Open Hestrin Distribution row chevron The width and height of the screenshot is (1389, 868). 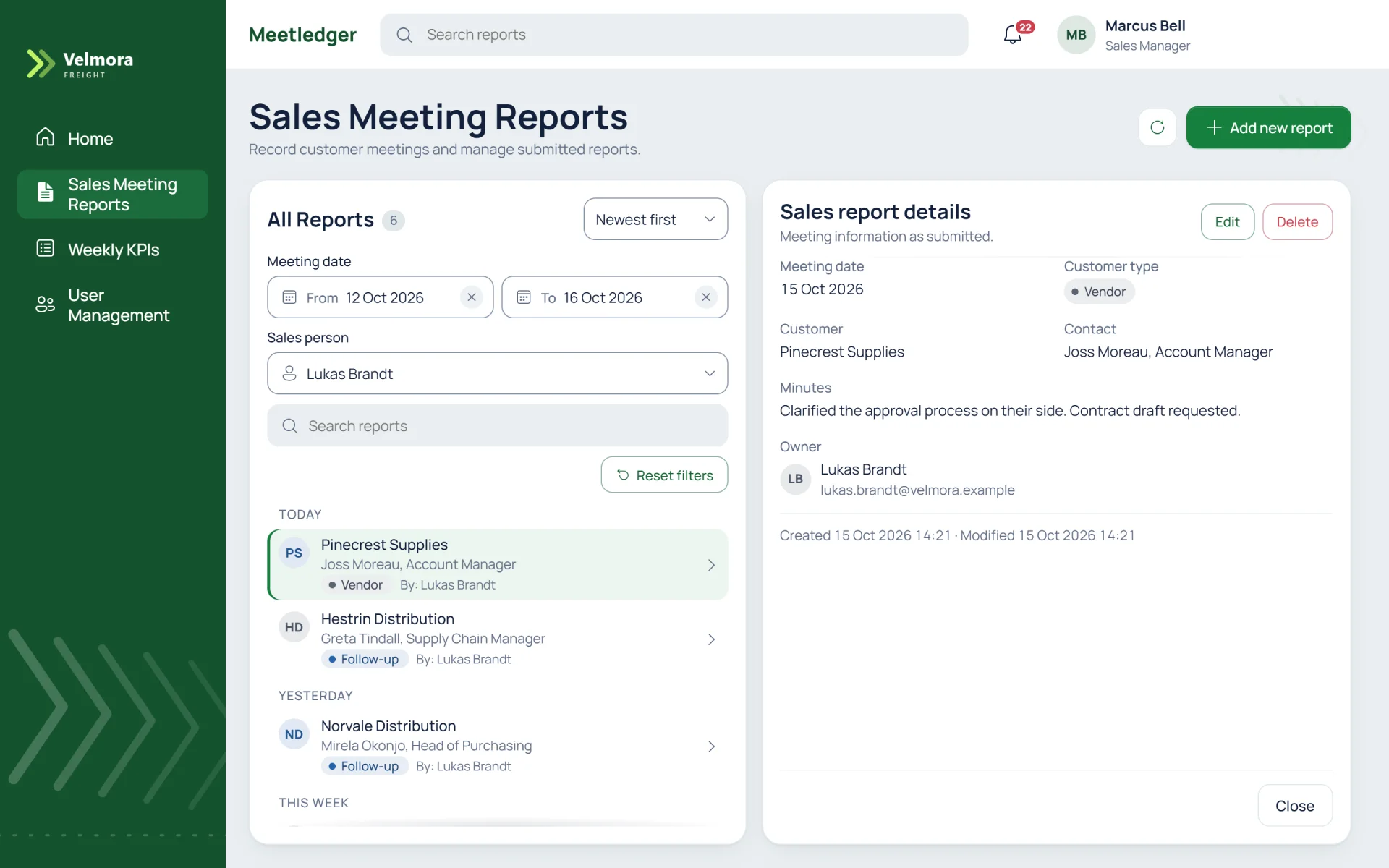(711, 639)
